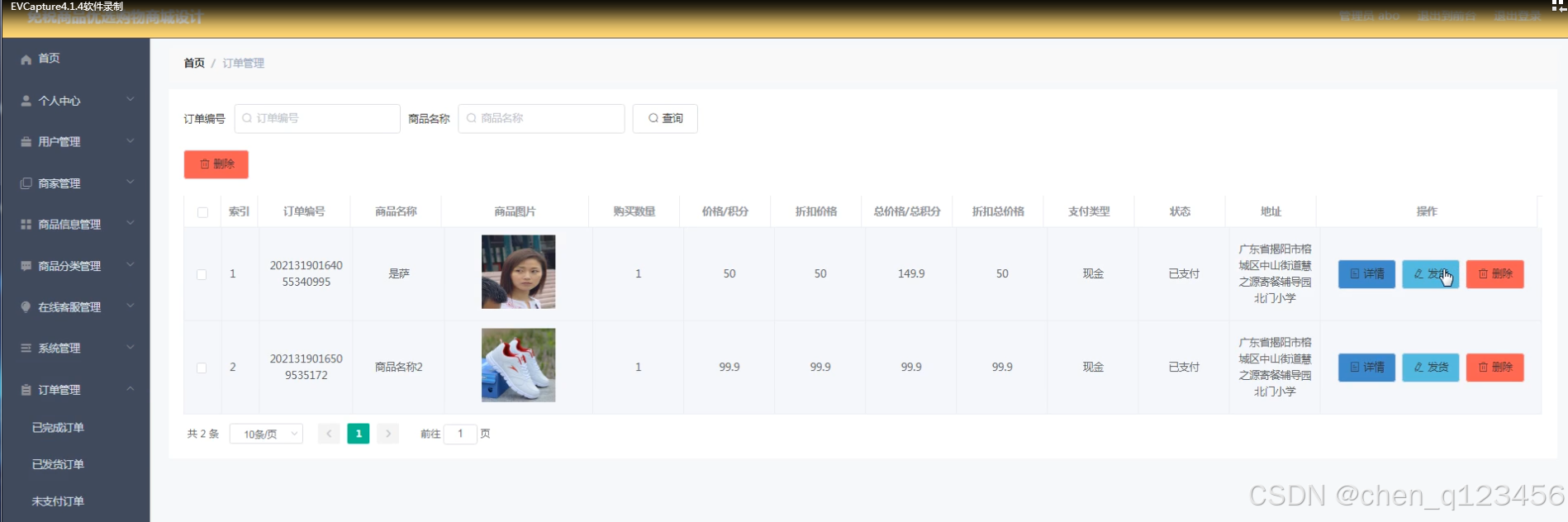The width and height of the screenshot is (1568, 522).
Task: Open 已发货订单 submenu item
Action: point(58,465)
